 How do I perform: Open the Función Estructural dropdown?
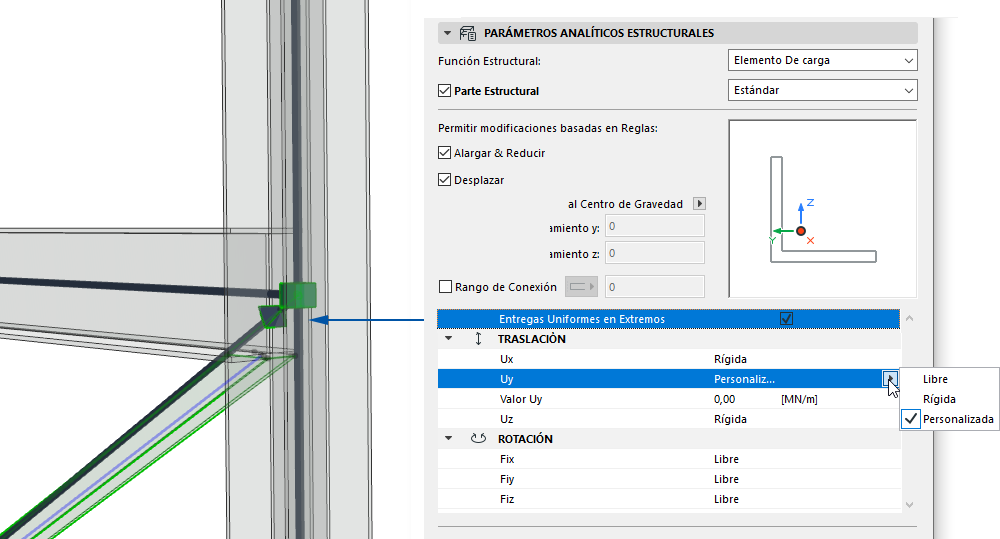click(822, 61)
